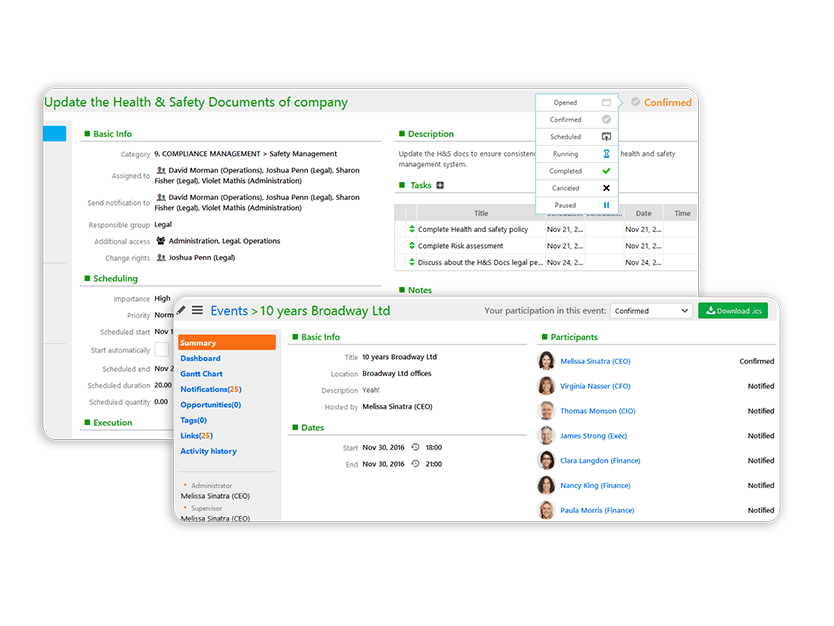This screenshot has width=834, height=626.
Task: Open the Gantt Chart sidebar item
Action: tap(202, 374)
